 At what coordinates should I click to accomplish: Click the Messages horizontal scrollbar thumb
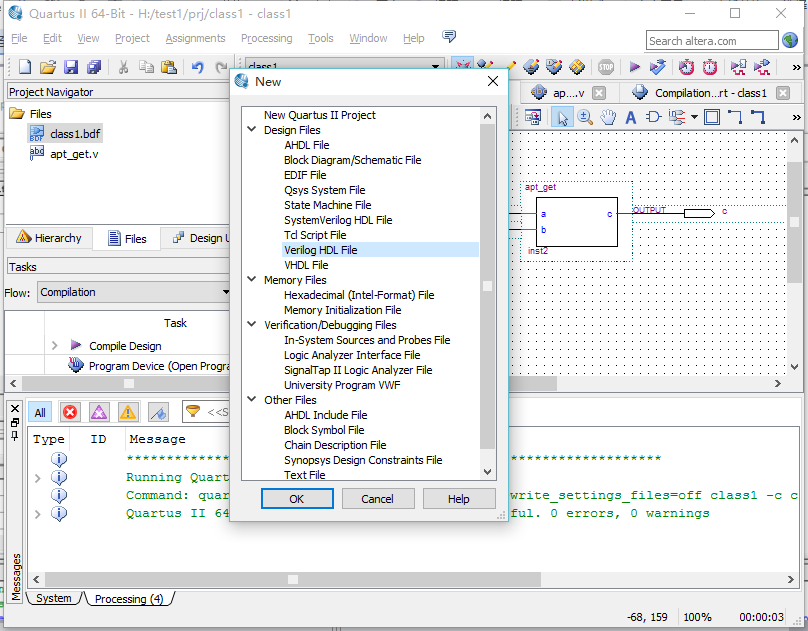[292, 579]
